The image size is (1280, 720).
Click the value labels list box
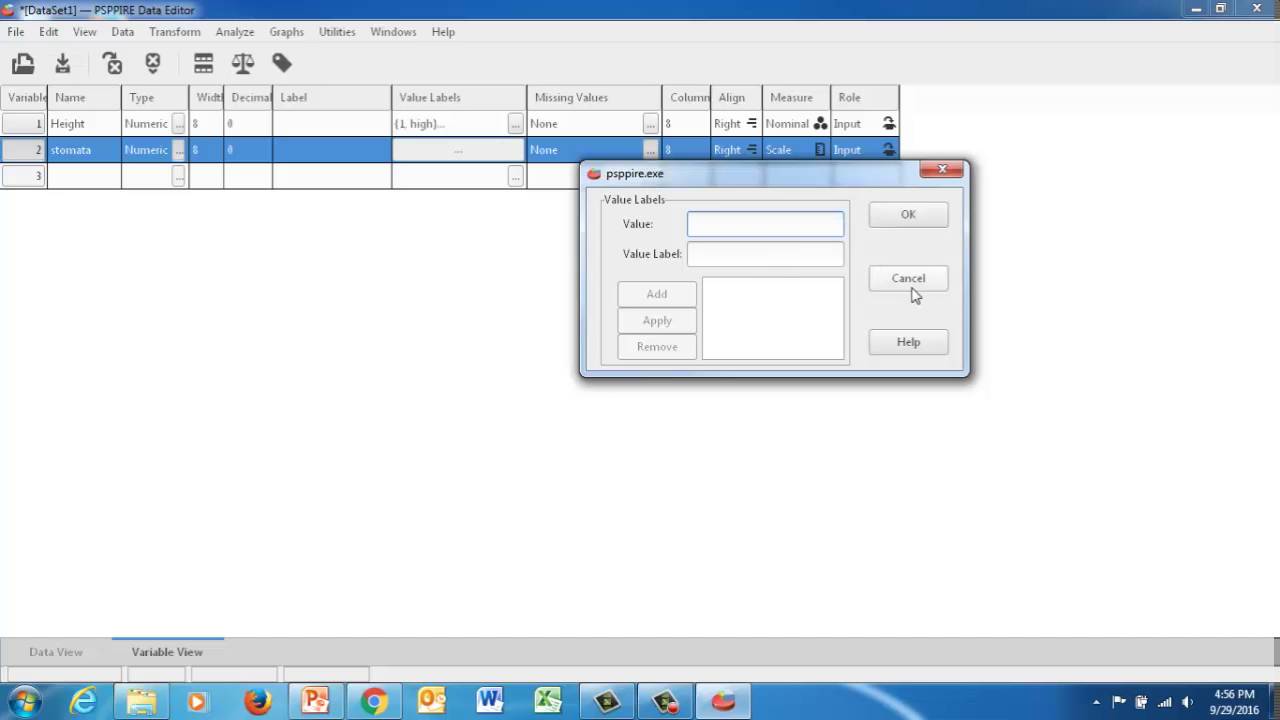[773, 318]
